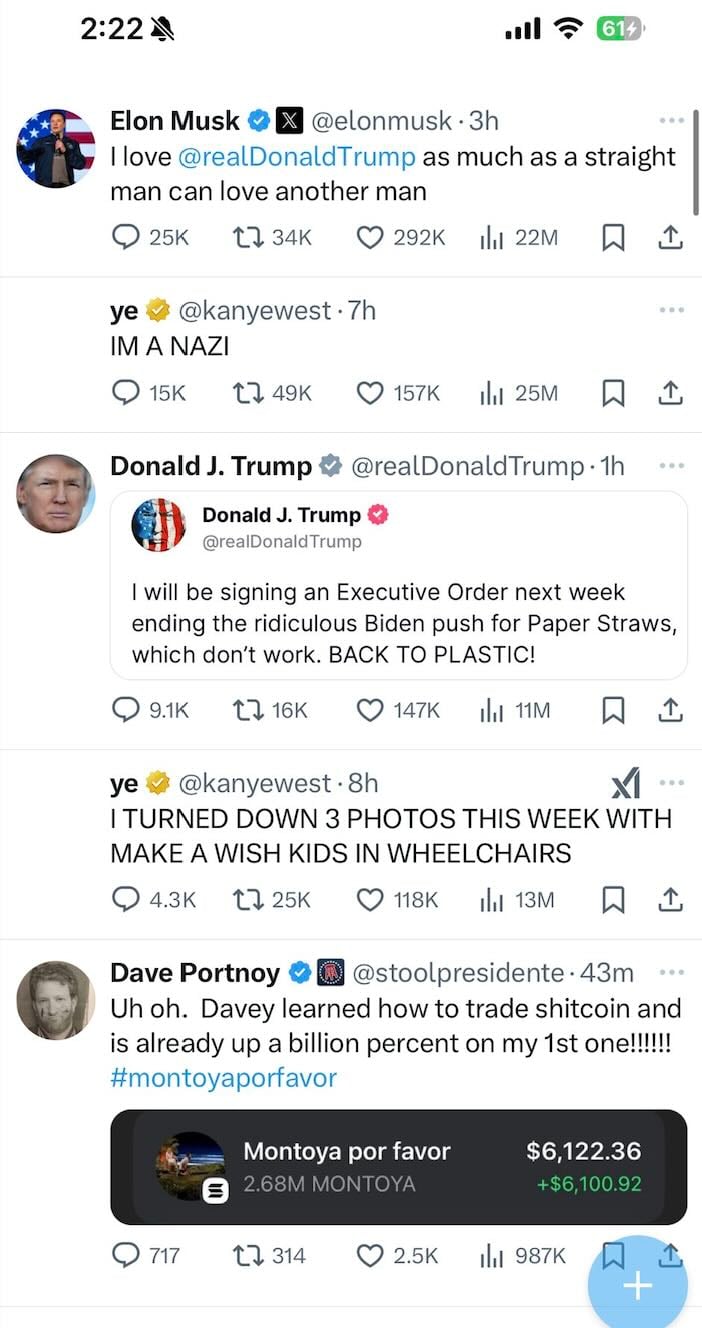Viewport: 702px width, 1328px height.
Task: Tap the floating compose post button
Action: [637, 1284]
